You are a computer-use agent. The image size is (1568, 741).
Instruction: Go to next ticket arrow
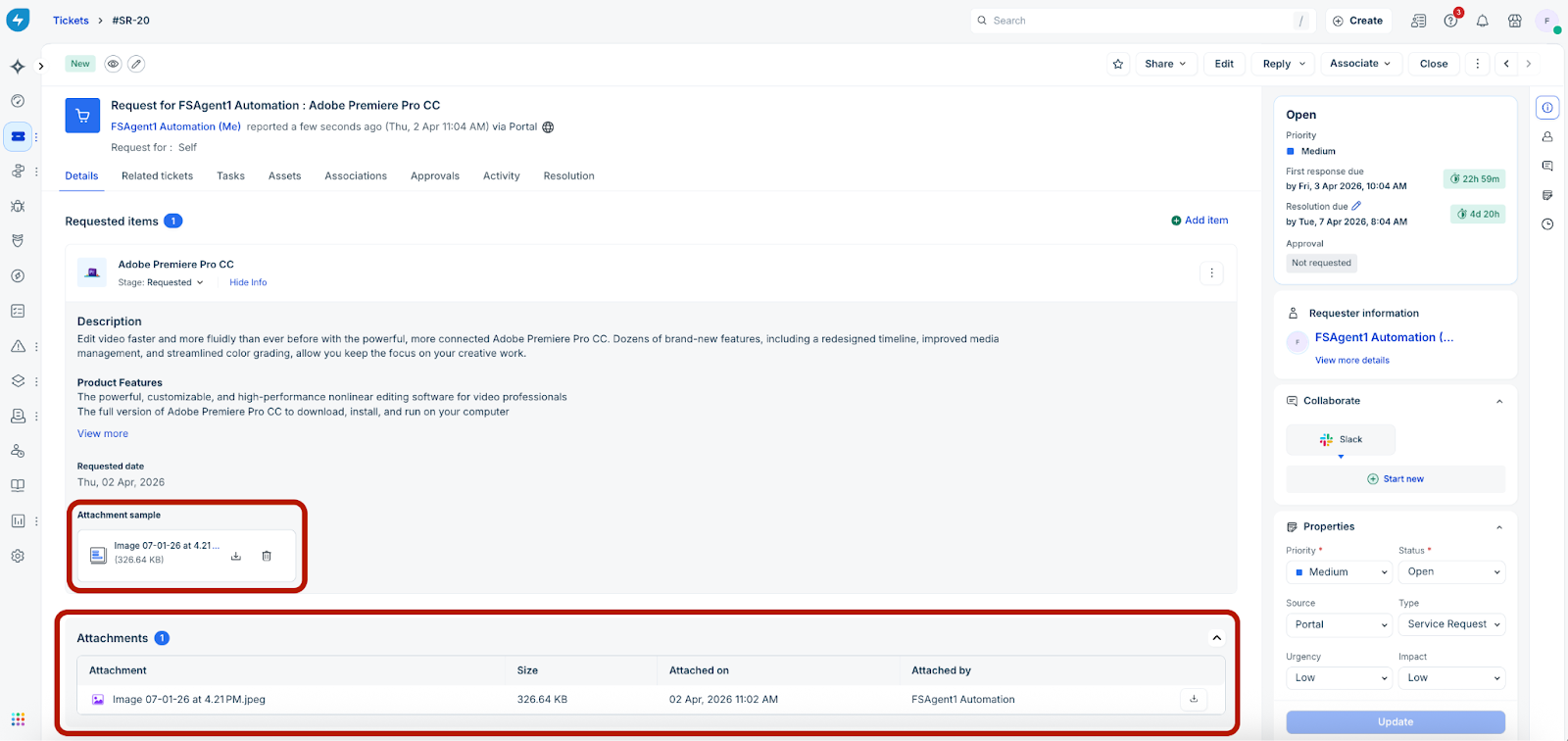point(1529,64)
